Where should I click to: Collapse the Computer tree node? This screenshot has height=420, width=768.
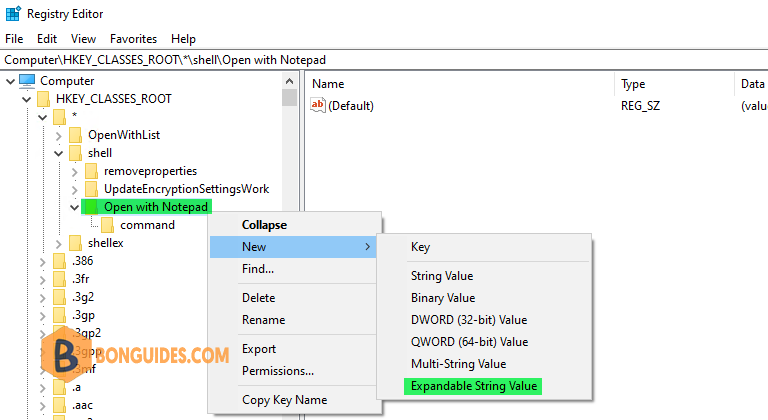(10, 81)
